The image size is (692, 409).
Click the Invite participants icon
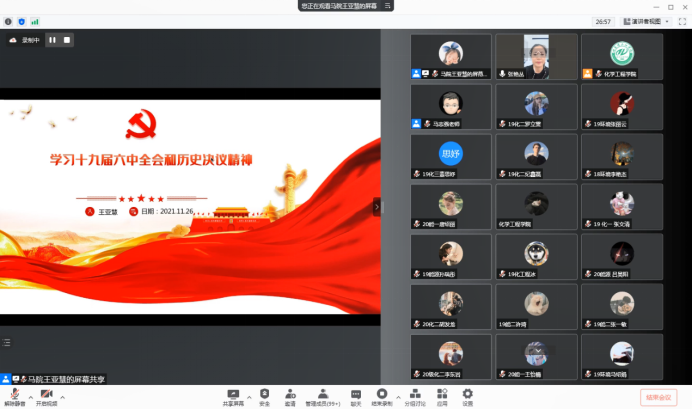[x=290, y=395]
